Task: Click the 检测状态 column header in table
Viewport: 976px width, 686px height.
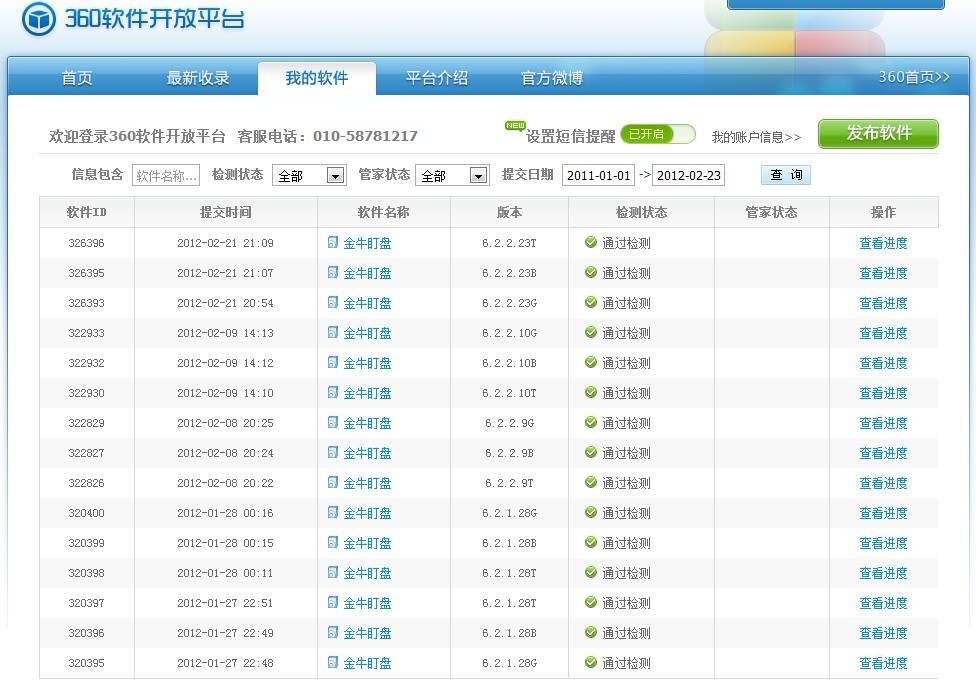Action: pyautogui.click(x=641, y=212)
